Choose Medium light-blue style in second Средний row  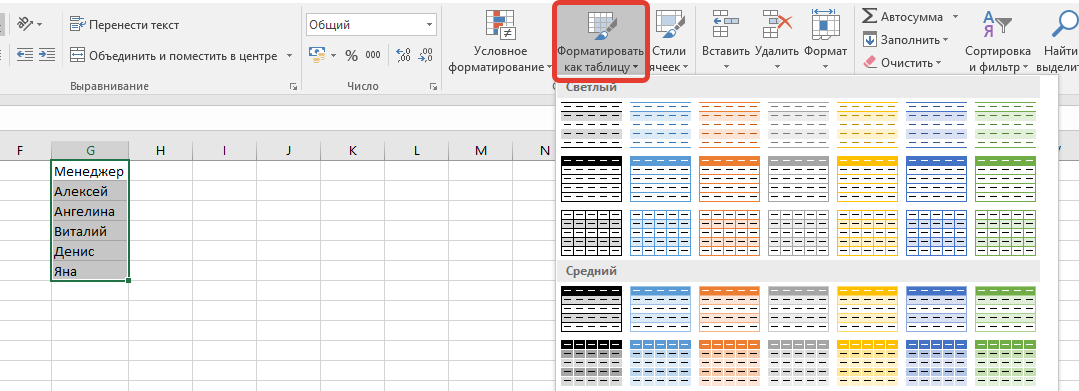pos(661,363)
